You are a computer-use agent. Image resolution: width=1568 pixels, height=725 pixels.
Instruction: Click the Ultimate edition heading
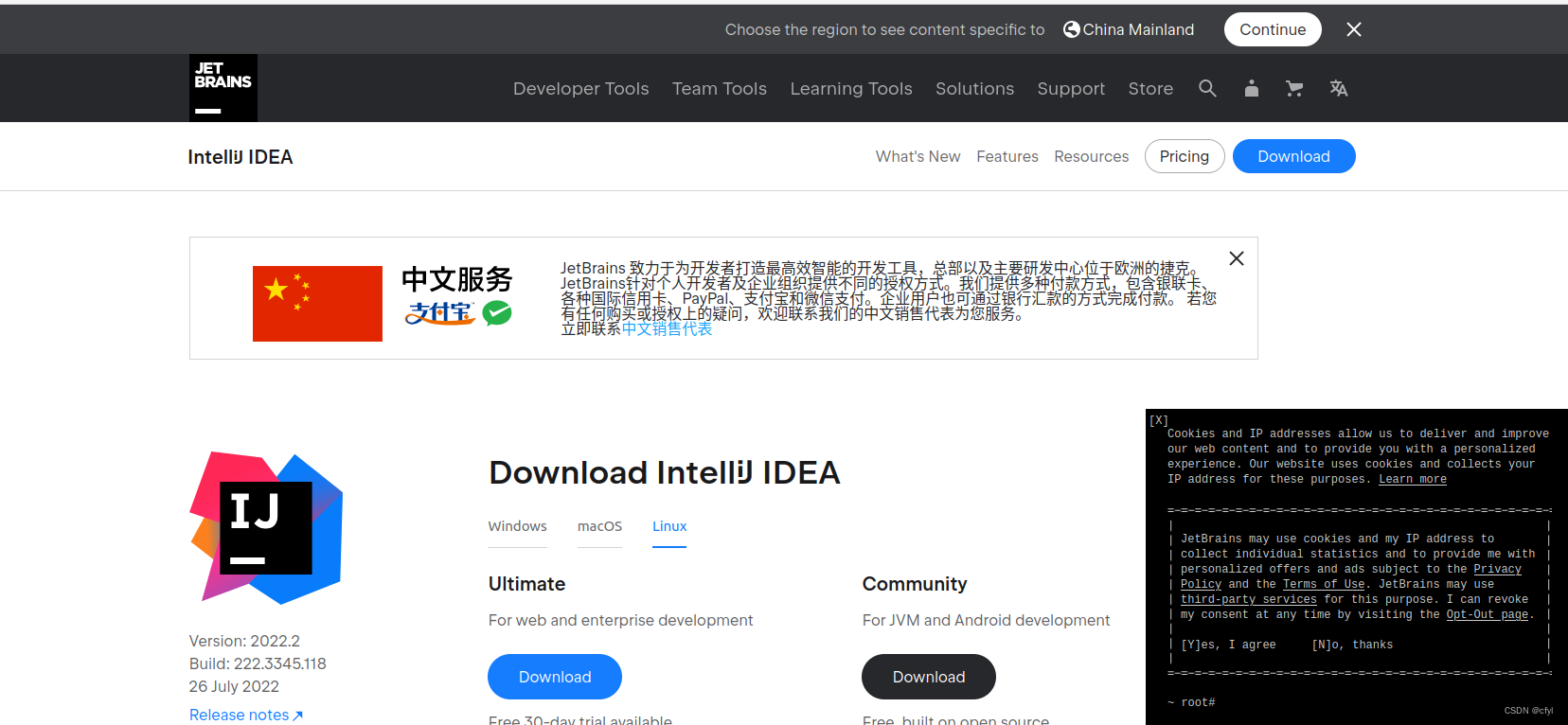[x=526, y=584]
